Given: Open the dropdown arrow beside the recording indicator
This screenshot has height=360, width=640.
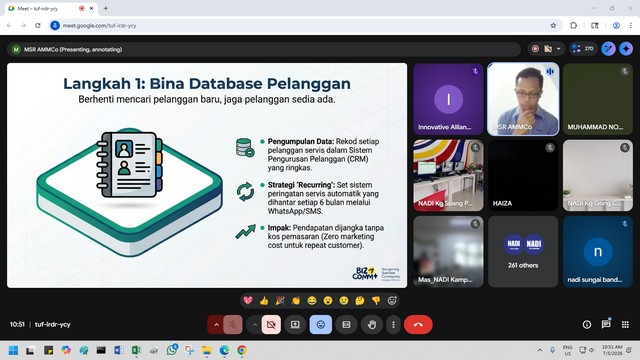Looking at the screenshot, I should click(x=558, y=49).
